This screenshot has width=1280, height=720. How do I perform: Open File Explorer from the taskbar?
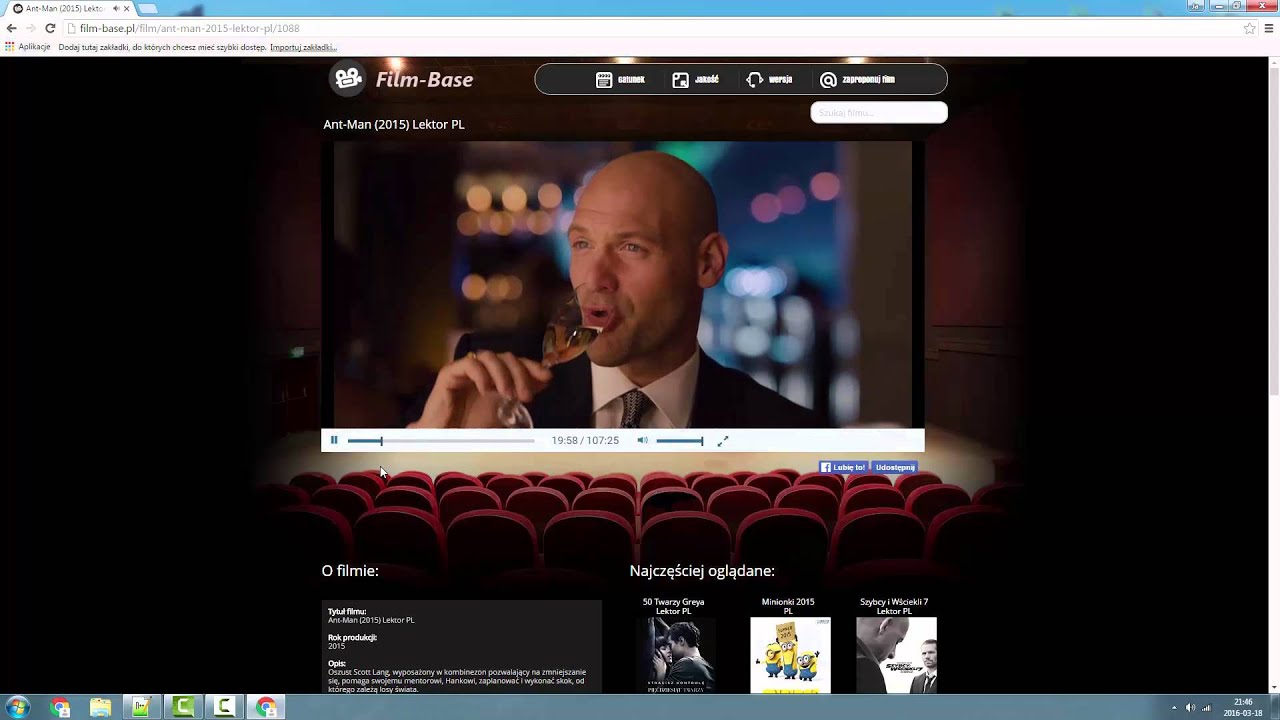101,707
